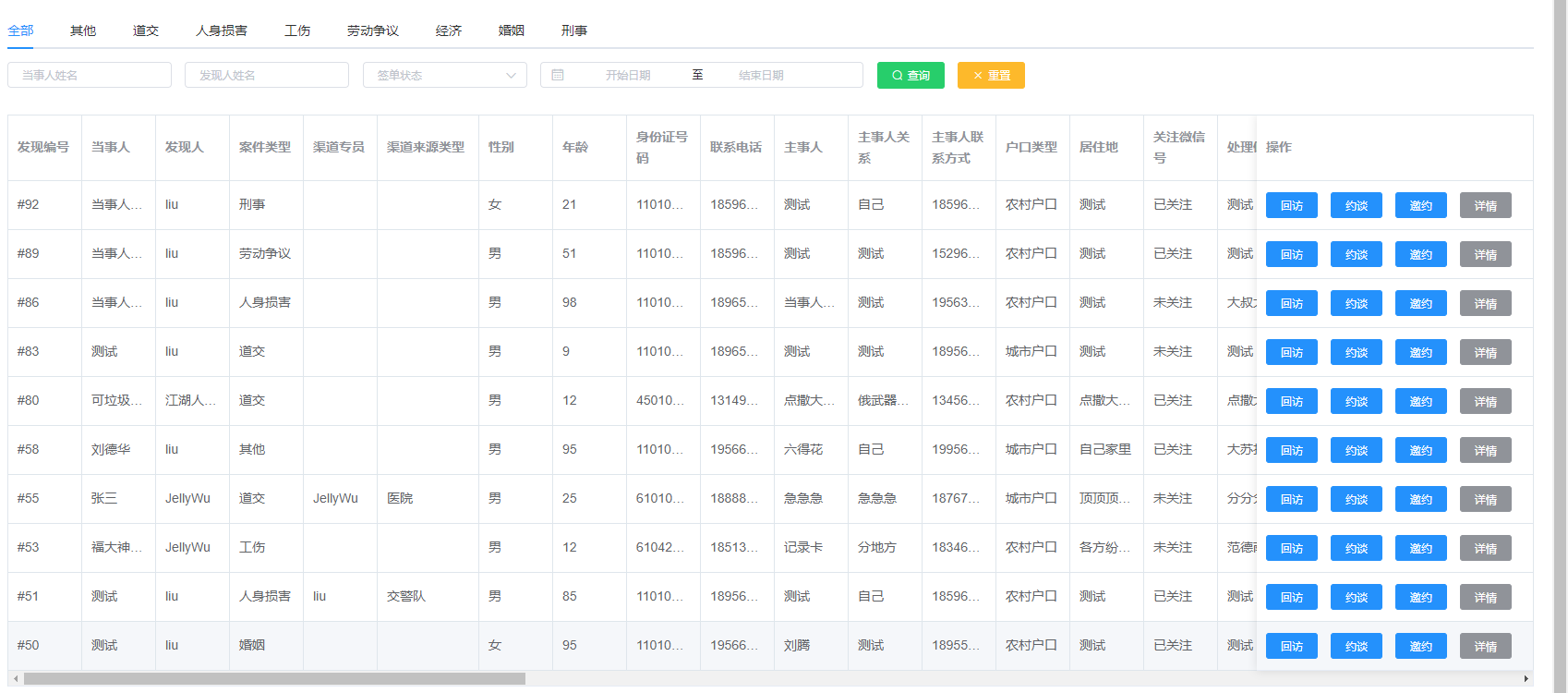This screenshot has width=1568, height=693.
Task: Click 约谈 button for row #51
Action: (x=1357, y=597)
